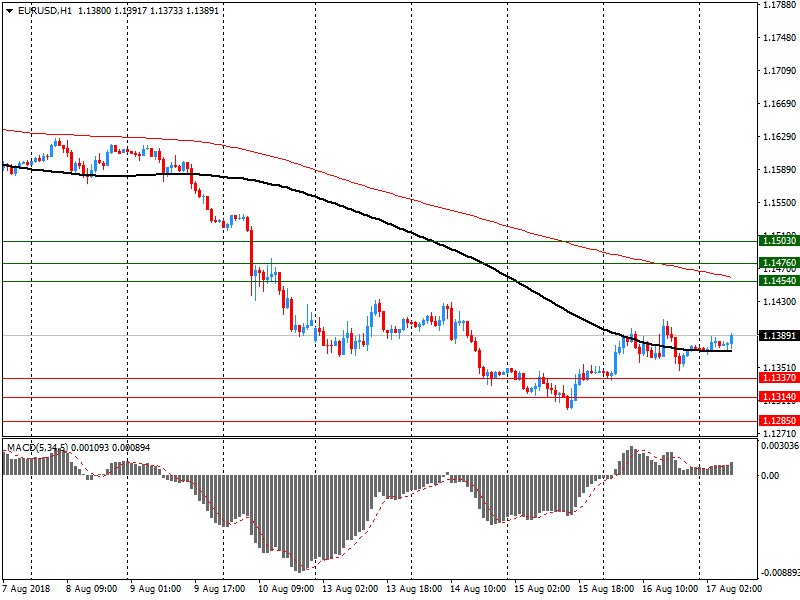Click the 1.17880 price scale value
800x600 pixels.
click(x=779, y=5)
